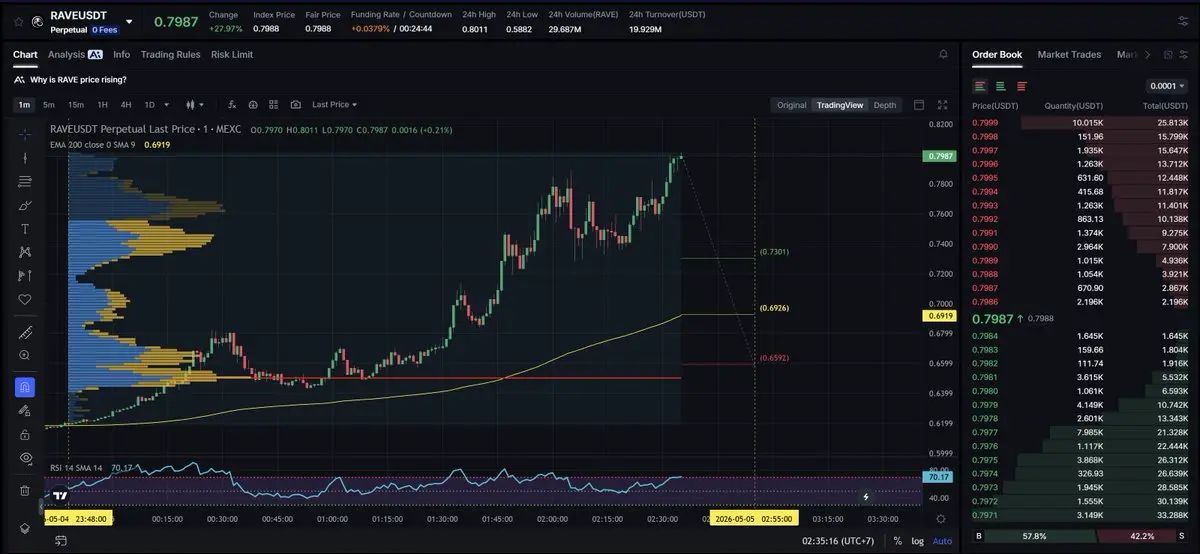
Task: Select the text annotation tool
Action: (x=25, y=229)
